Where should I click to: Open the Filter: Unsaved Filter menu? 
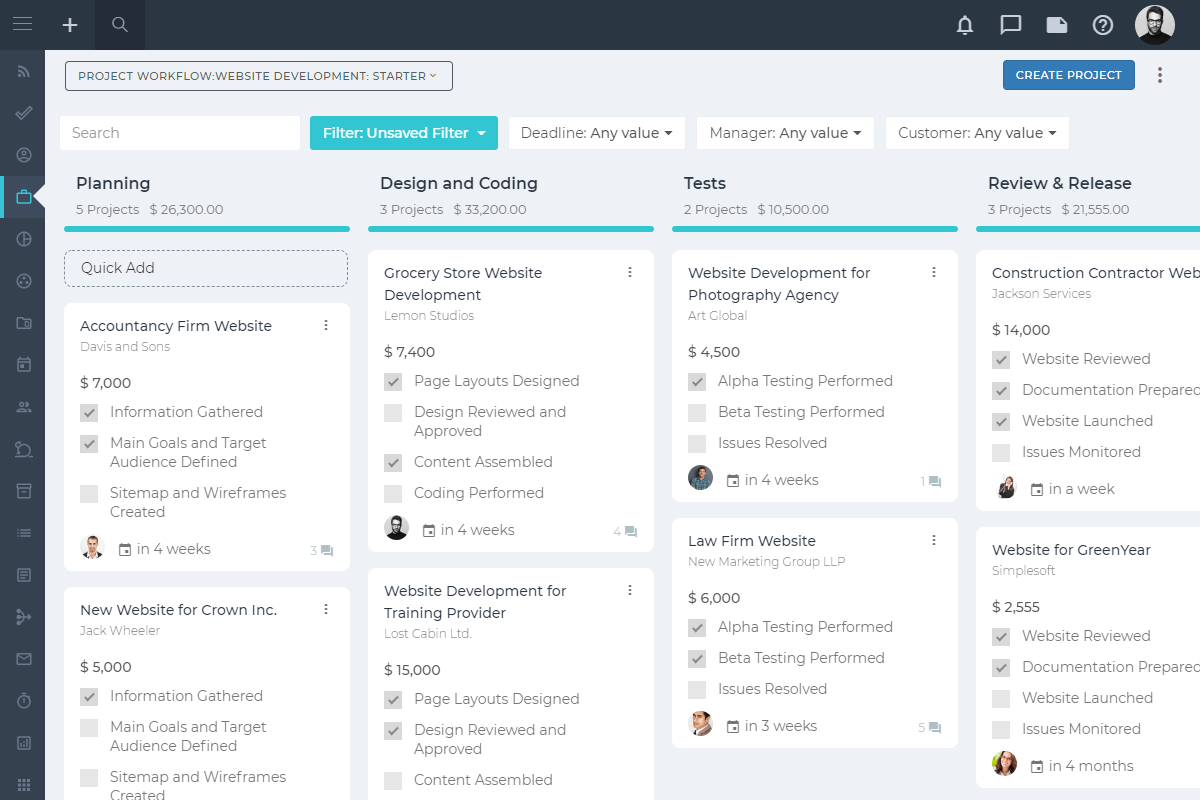point(404,133)
